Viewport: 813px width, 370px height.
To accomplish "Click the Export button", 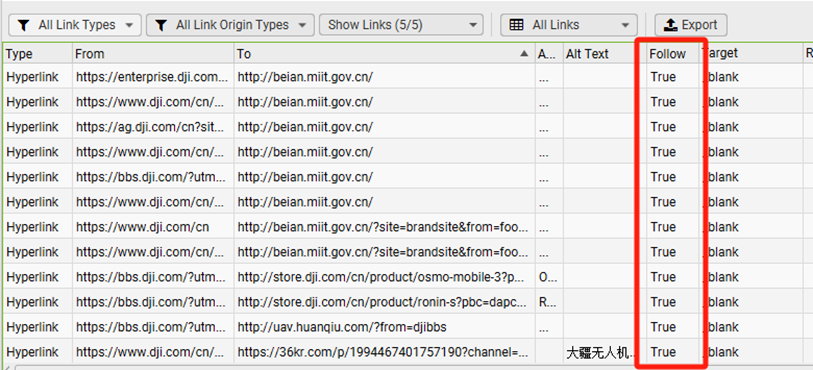I will [691, 25].
